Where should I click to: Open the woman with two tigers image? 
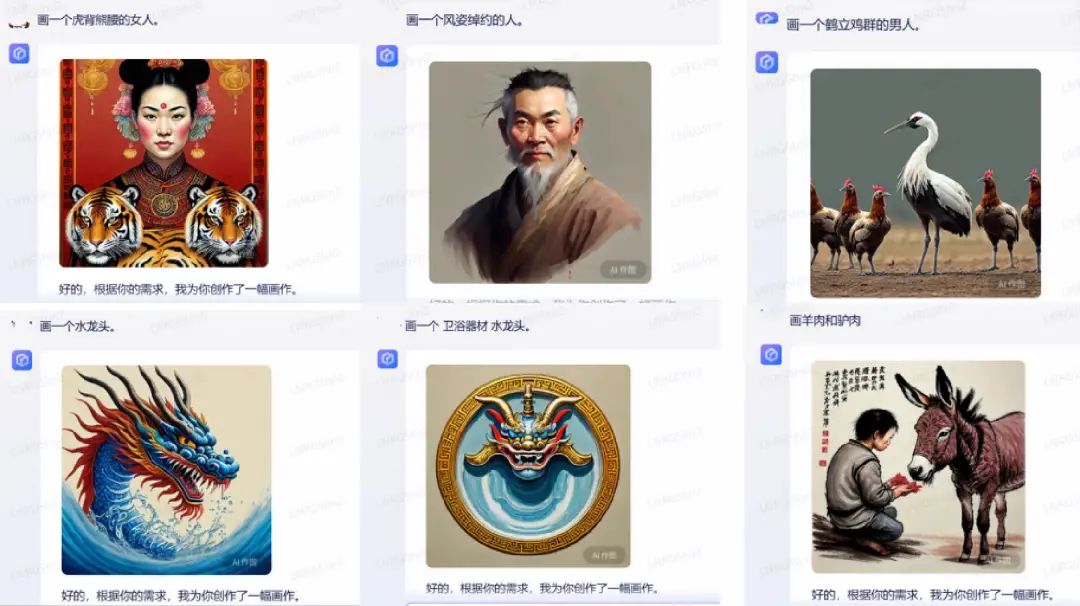[164, 163]
